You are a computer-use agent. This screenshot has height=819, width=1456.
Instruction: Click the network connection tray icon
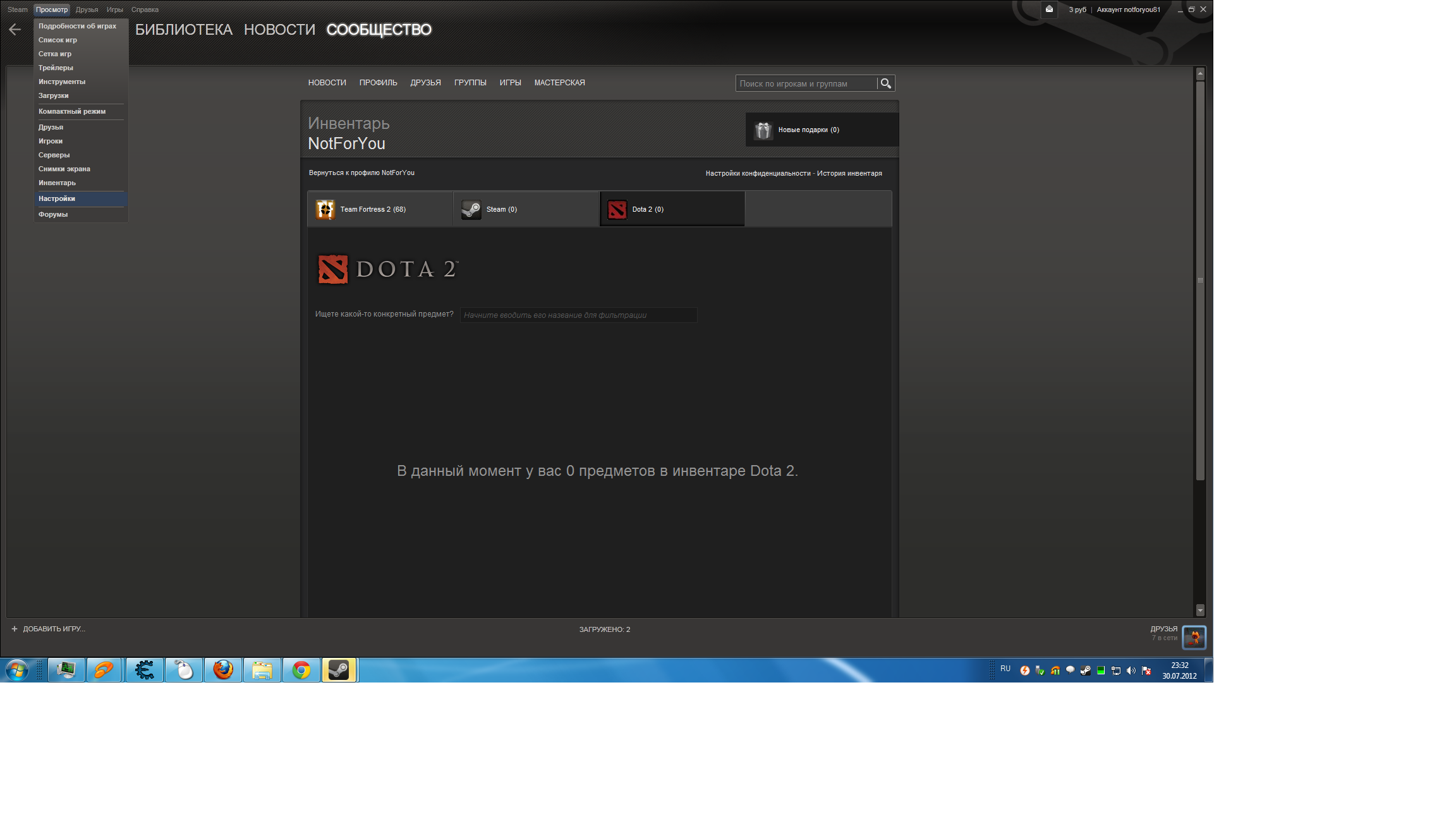[1115, 670]
